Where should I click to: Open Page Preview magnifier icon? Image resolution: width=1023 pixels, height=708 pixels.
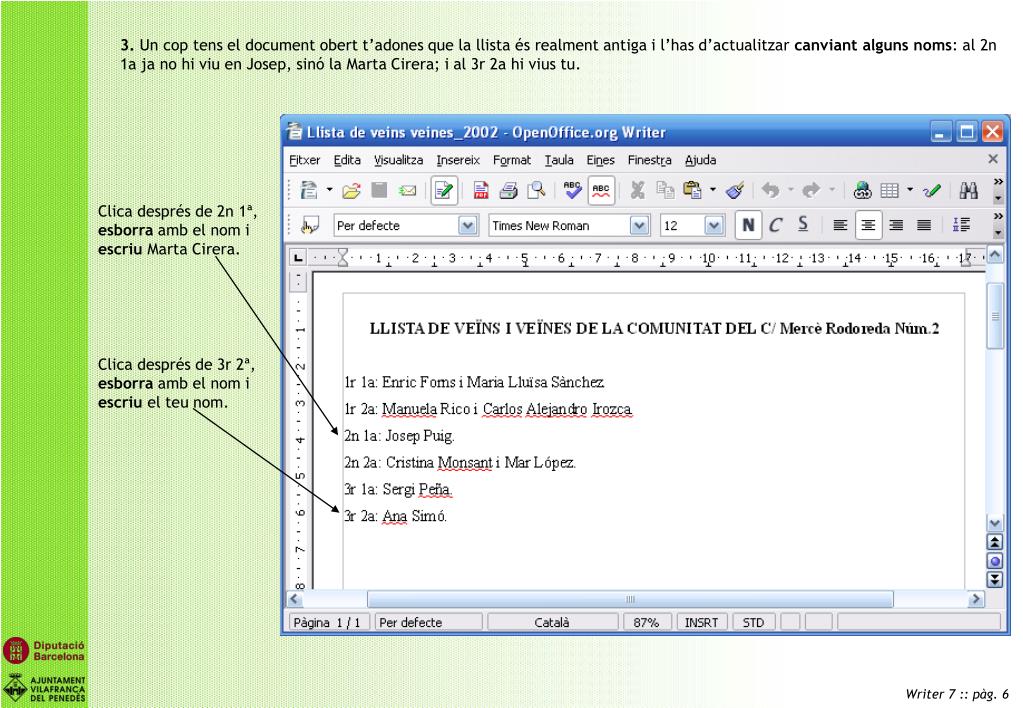pyautogui.click(x=536, y=191)
